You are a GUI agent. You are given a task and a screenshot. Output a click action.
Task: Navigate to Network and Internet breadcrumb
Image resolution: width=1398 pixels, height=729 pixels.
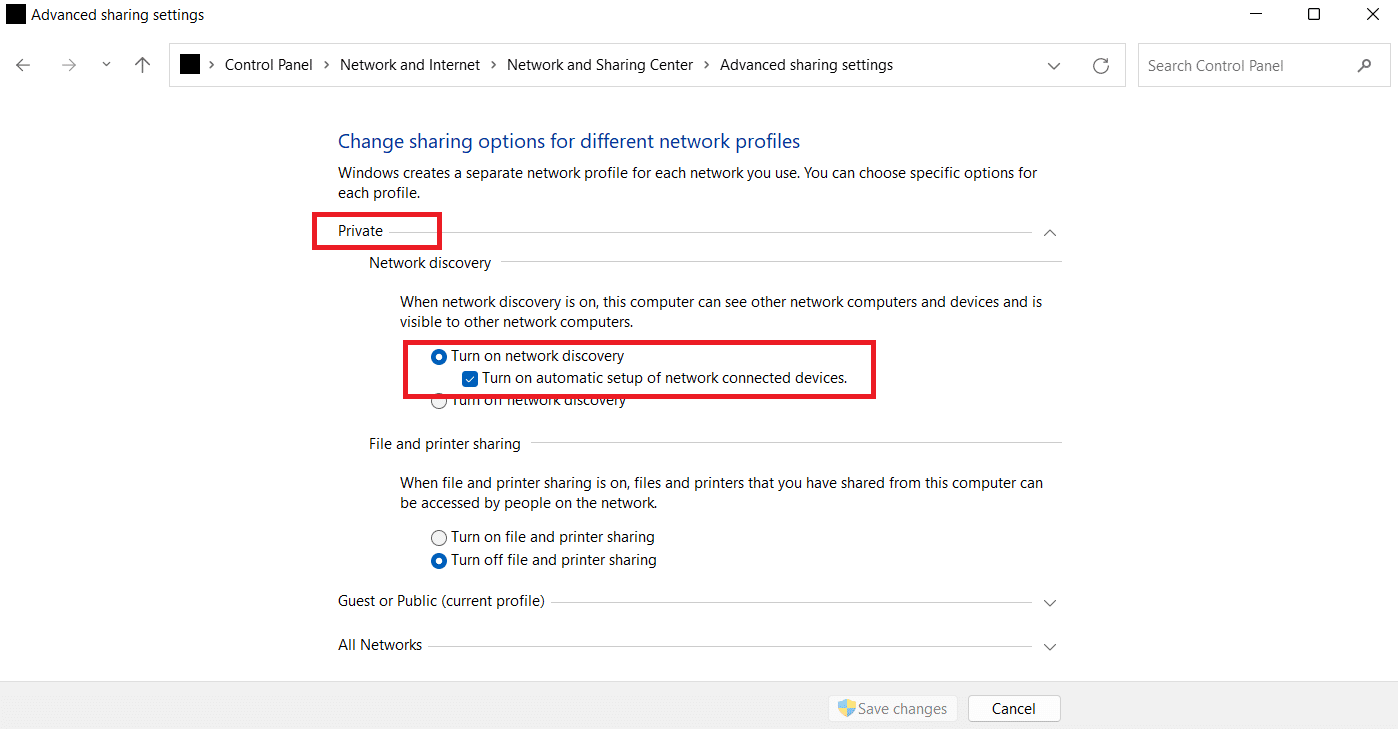click(409, 64)
